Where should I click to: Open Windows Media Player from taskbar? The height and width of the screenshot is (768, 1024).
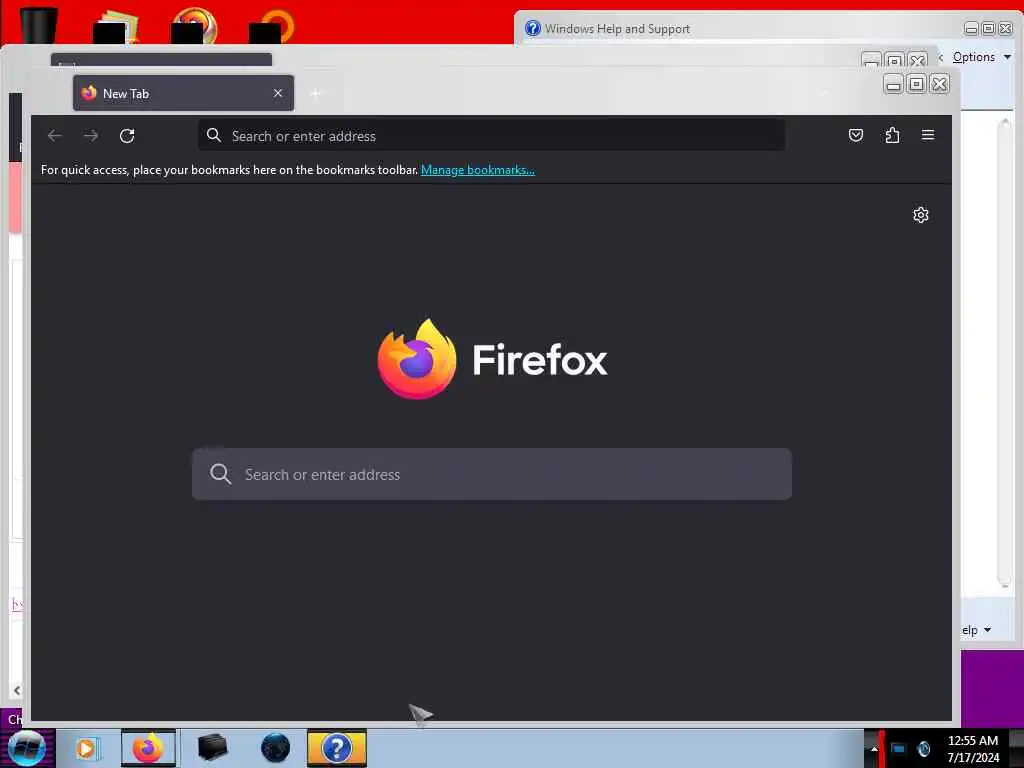click(x=86, y=748)
